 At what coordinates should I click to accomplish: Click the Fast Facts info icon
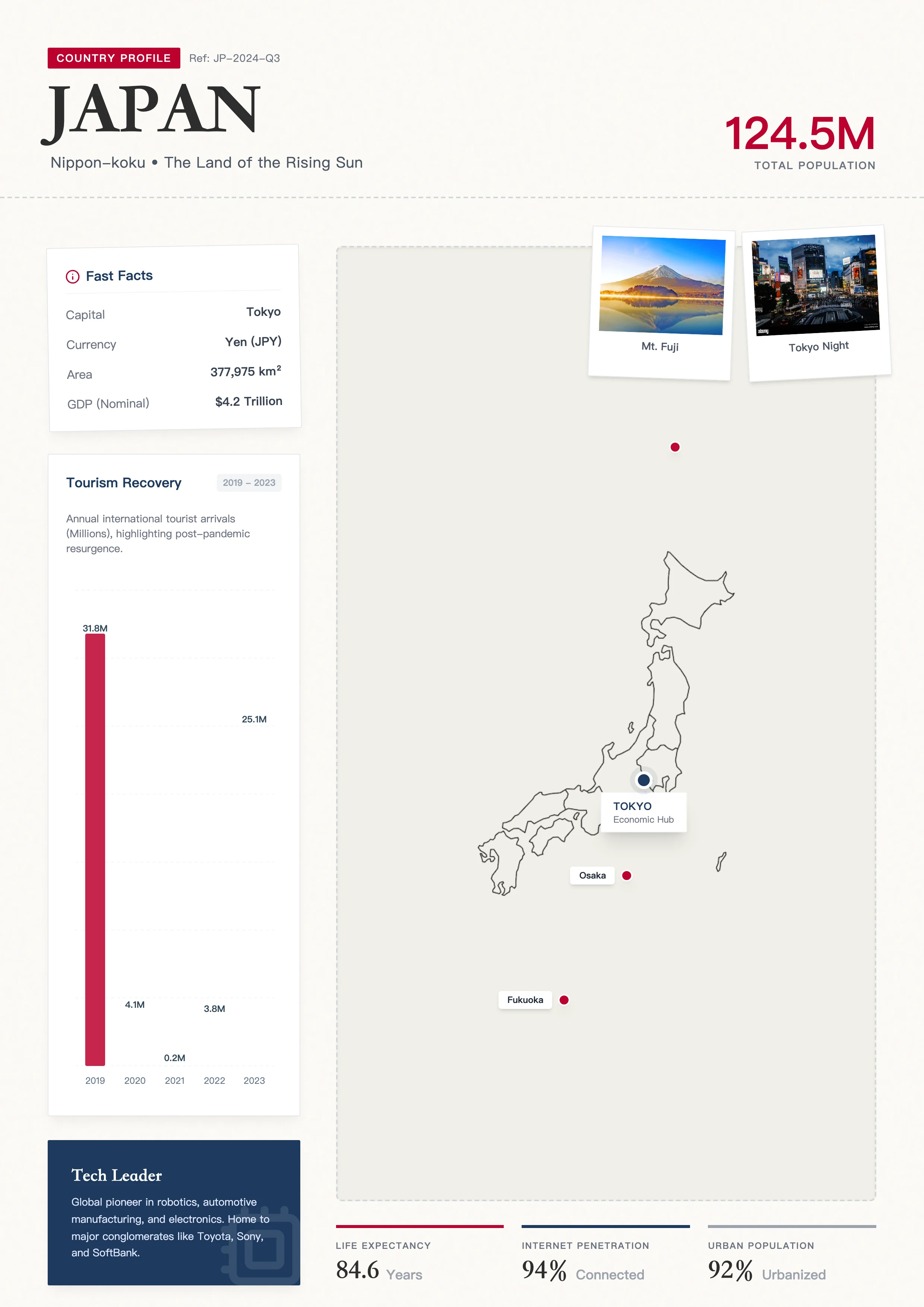(73, 277)
